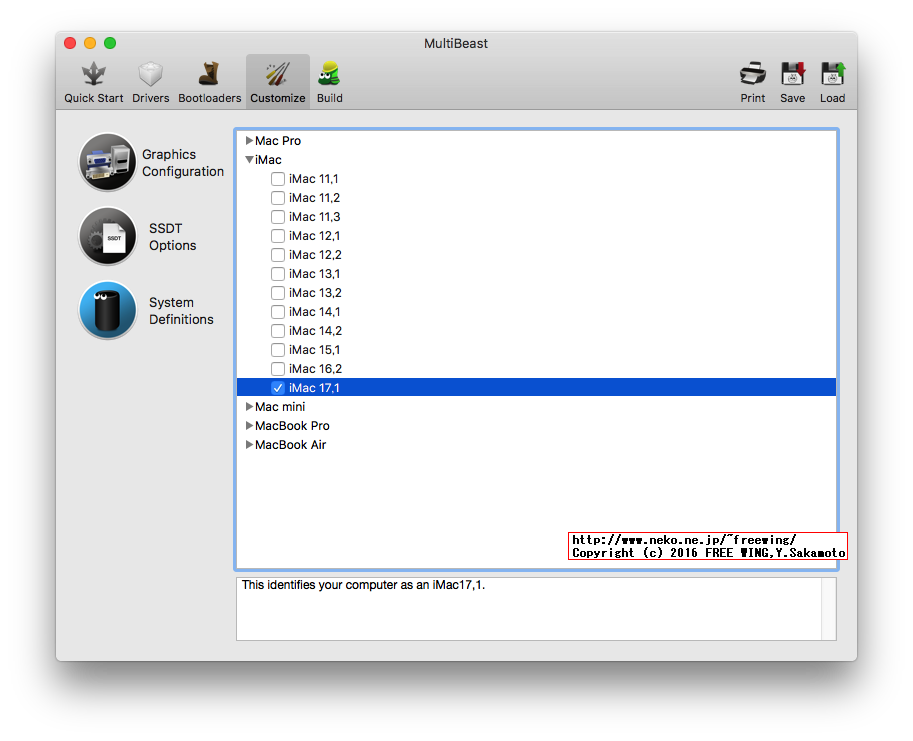Viewport: 913px width, 741px height.
Task: Click the Bootloaders label
Action: pos(210,98)
